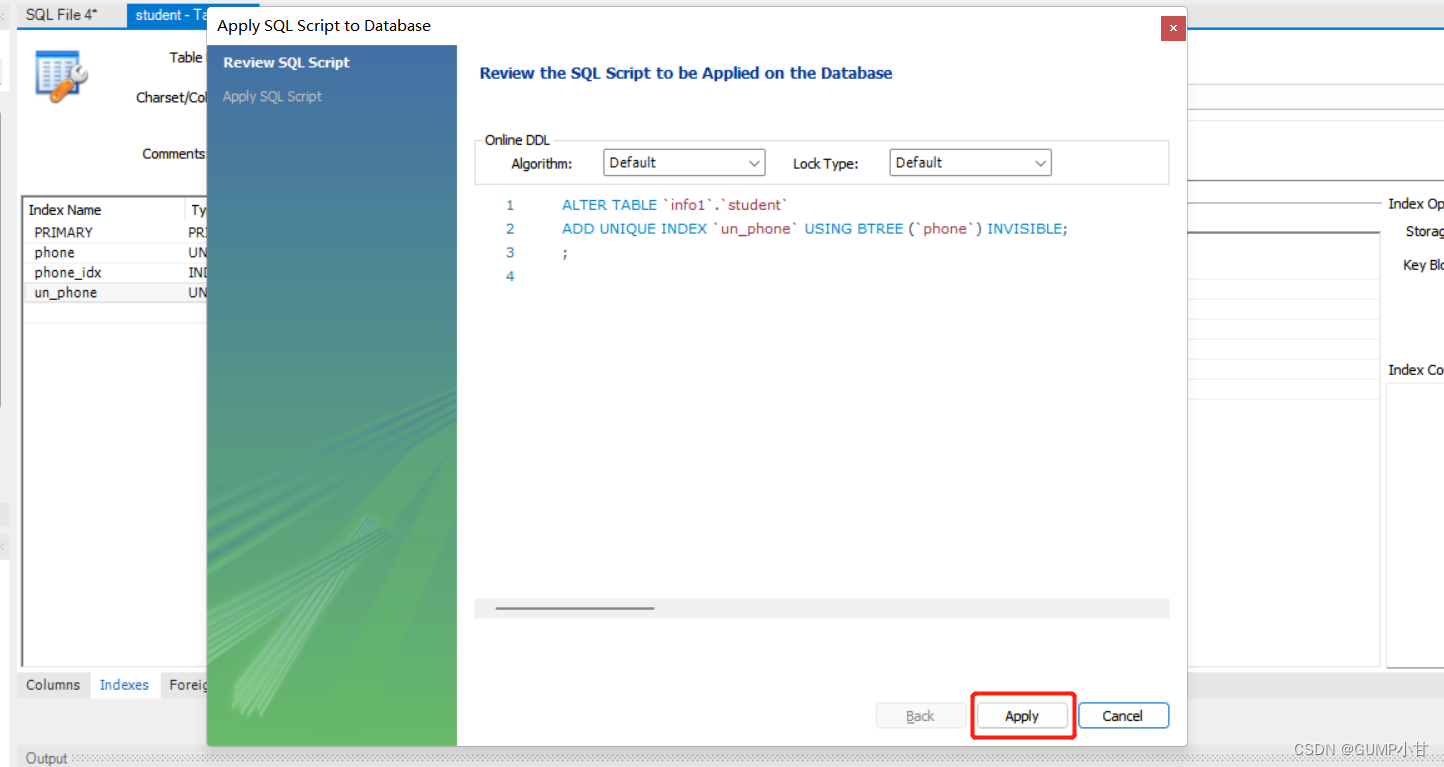Switch to the student table tab
Screen dimensions: 1444x767
(x=168, y=15)
